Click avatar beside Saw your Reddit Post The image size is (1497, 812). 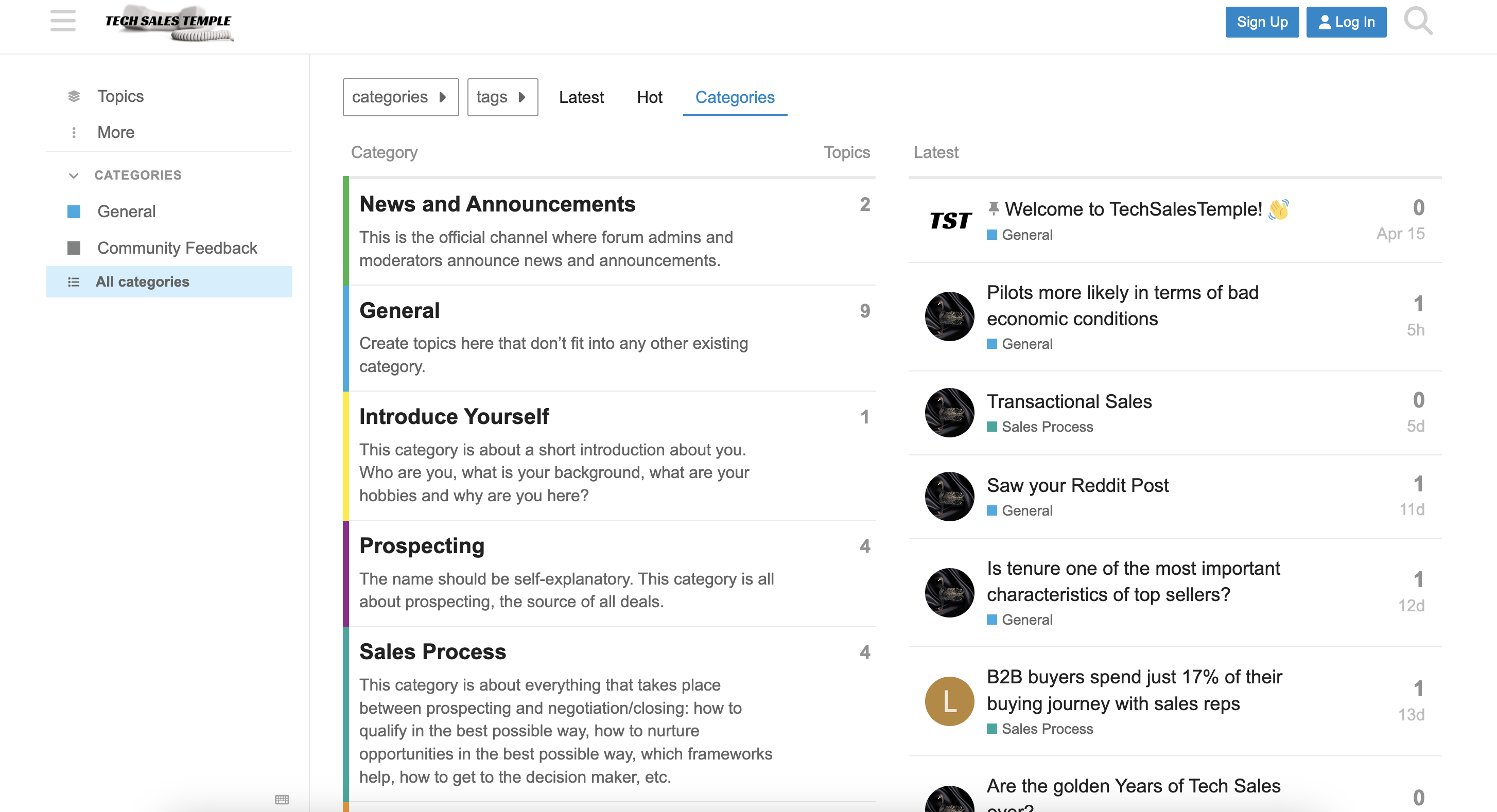point(950,497)
